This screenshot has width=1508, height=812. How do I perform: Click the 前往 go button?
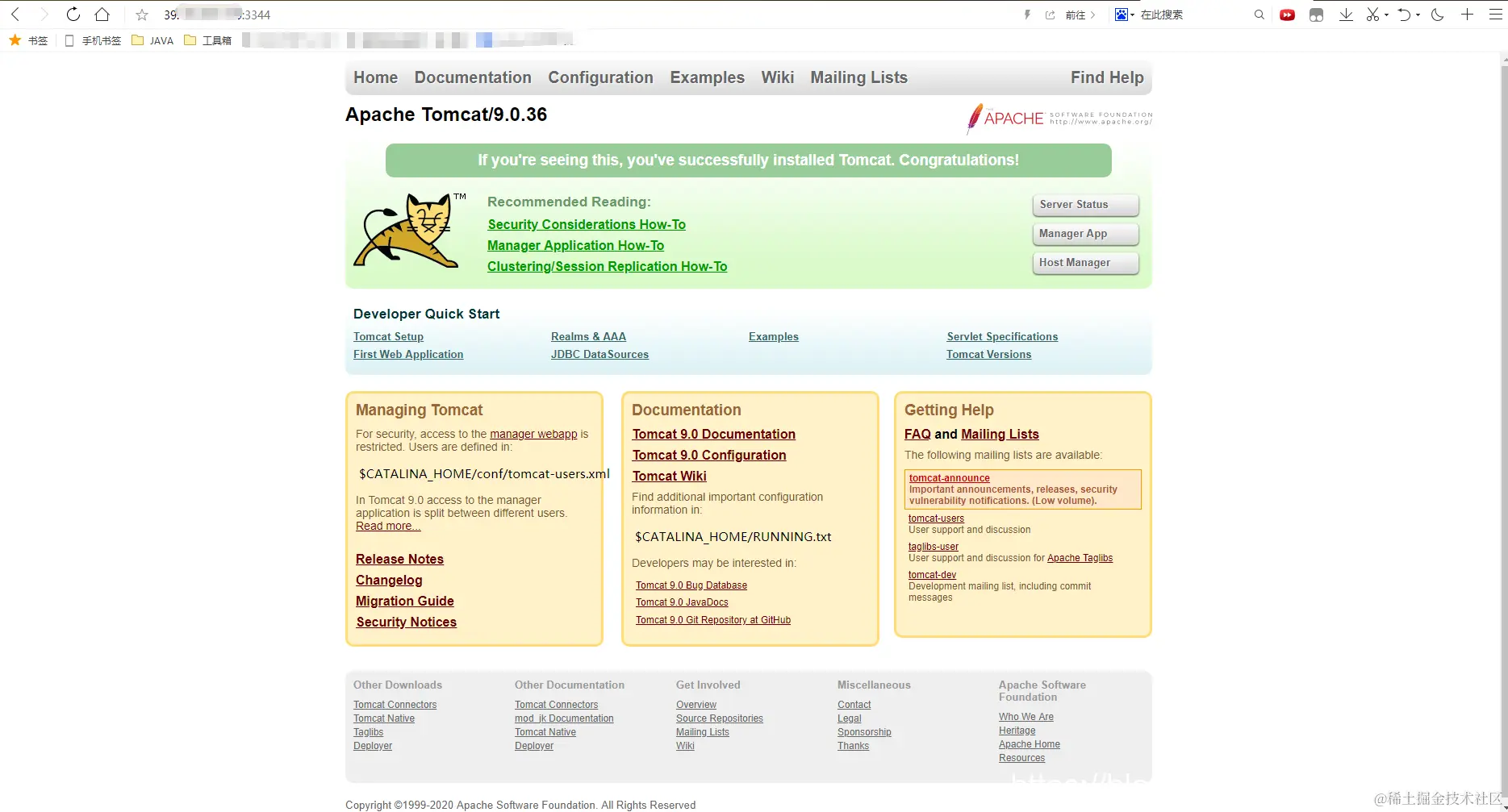click(1080, 15)
